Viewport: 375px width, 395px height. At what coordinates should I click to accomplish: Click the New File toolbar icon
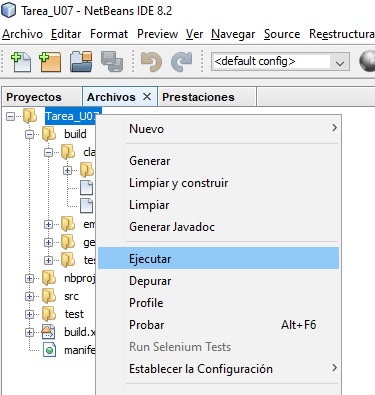coord(21,61)
